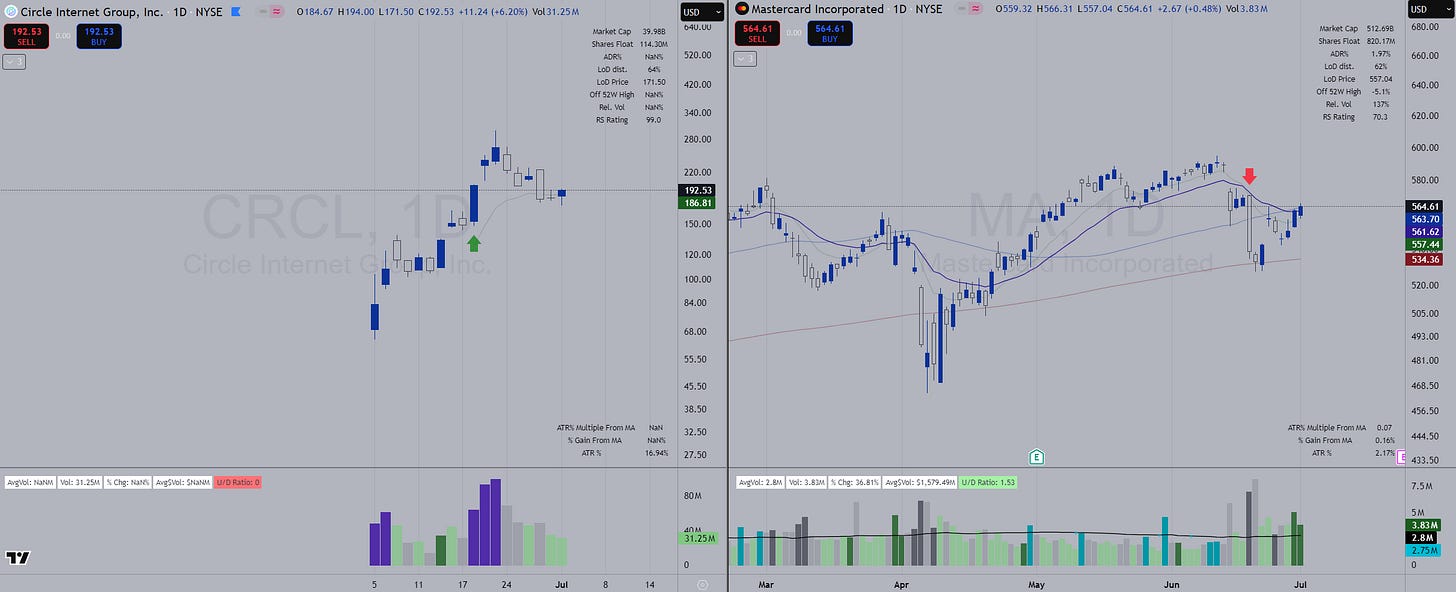Image resolution: width=1456 pixels, height=592 pixels.
Task: Click the TradingView logo in the CRCL chart
Action: click(16, 558)
